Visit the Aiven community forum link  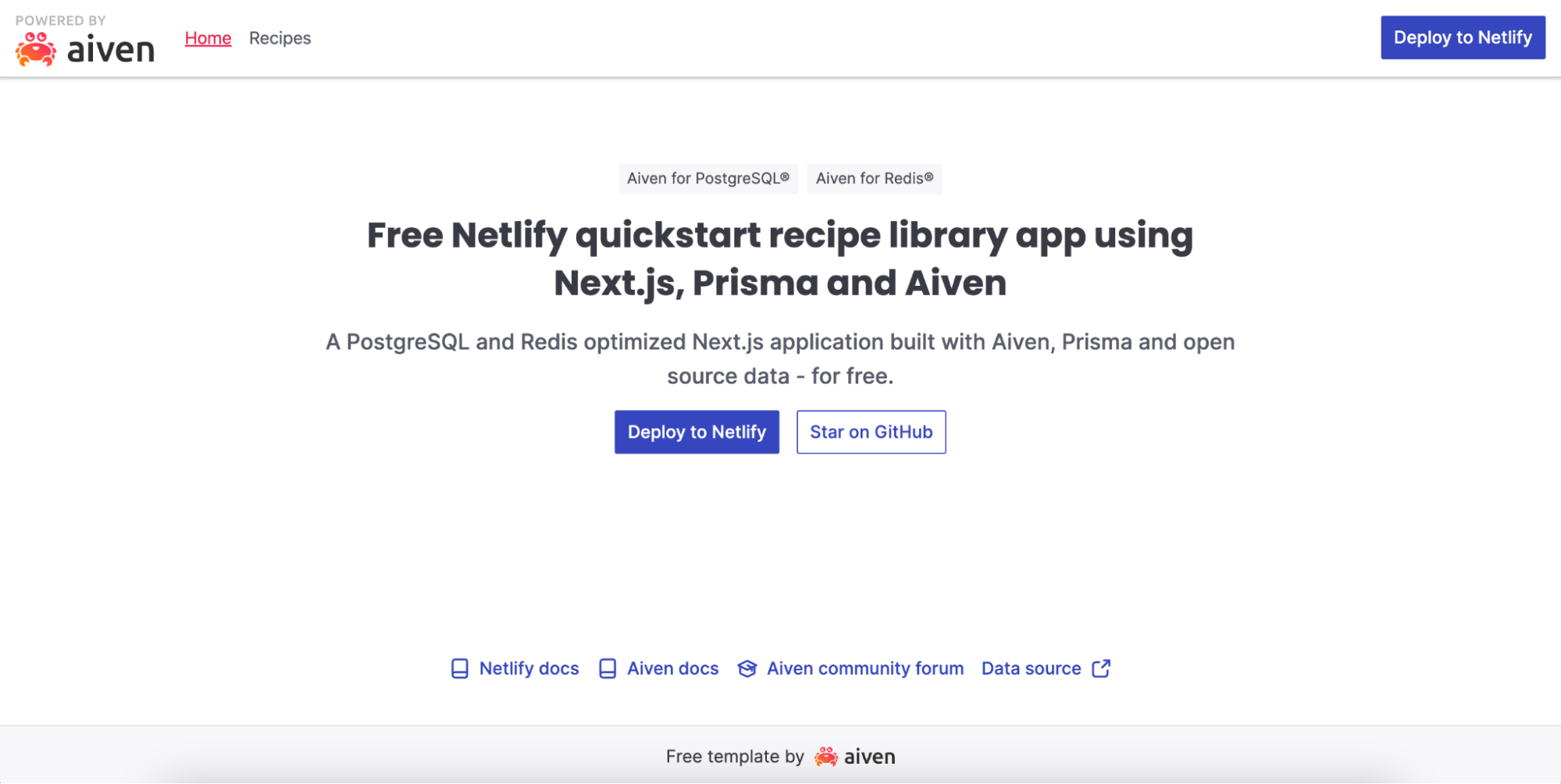[x=864, y=669]
